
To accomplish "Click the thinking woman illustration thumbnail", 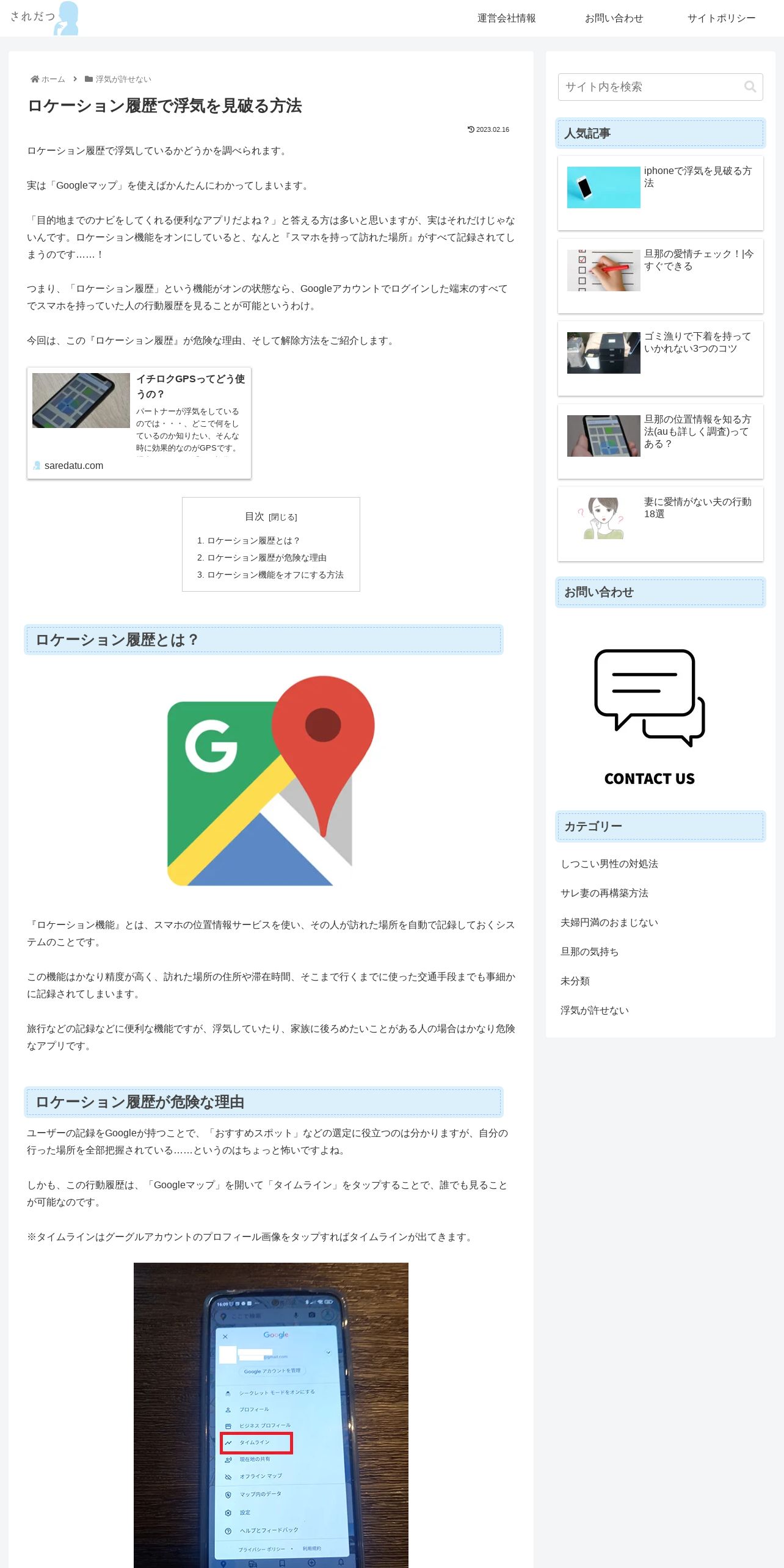I will [x=603, y=518].
